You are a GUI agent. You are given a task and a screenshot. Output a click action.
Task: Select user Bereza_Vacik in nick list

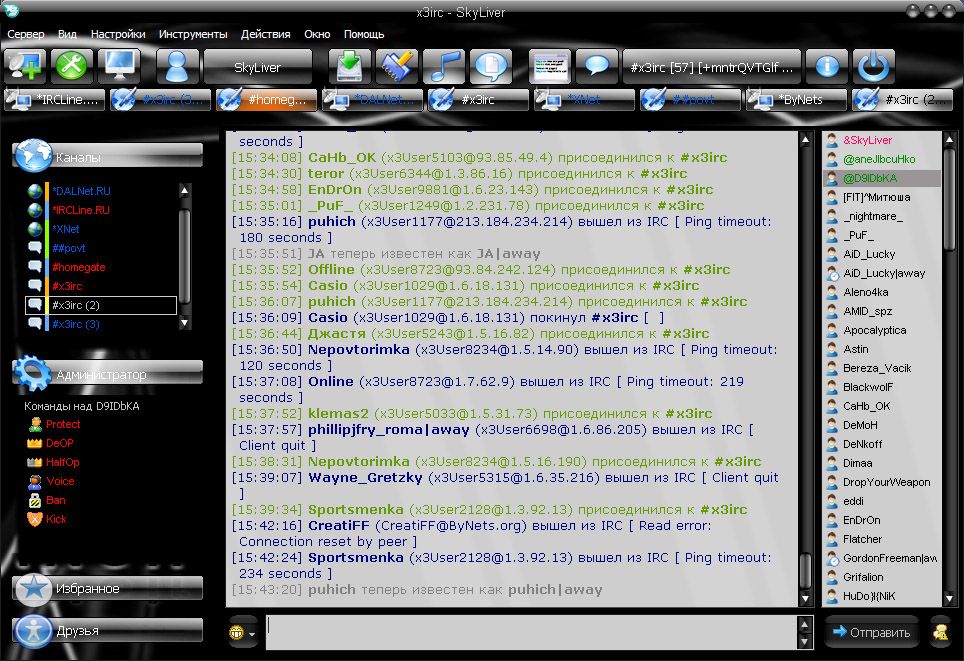(x=881, y=369)
